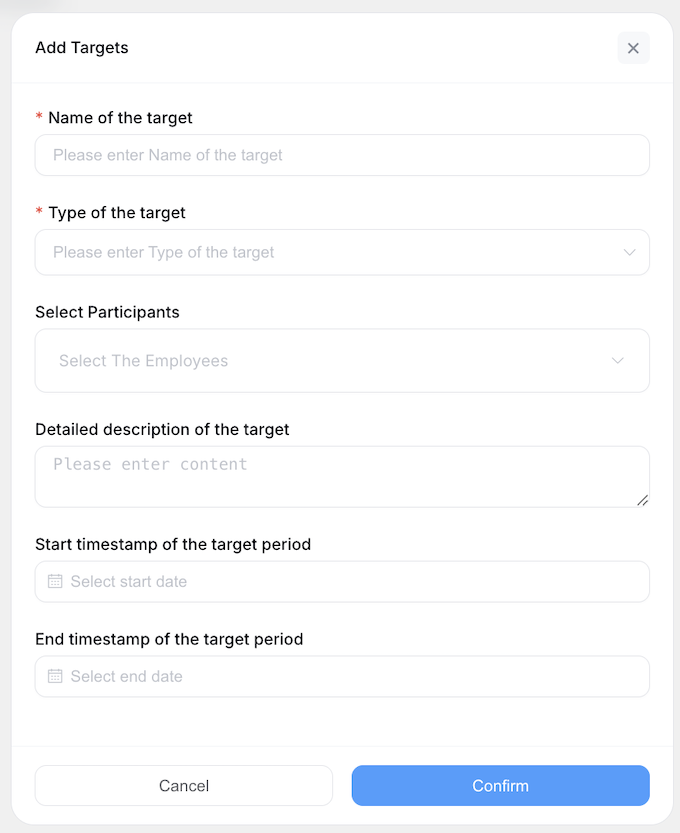The width and height of the screenshot is (680, 833).
Task: Expand the Type of the target chevron
Action: pyautogui.click(x=629, y=252)
